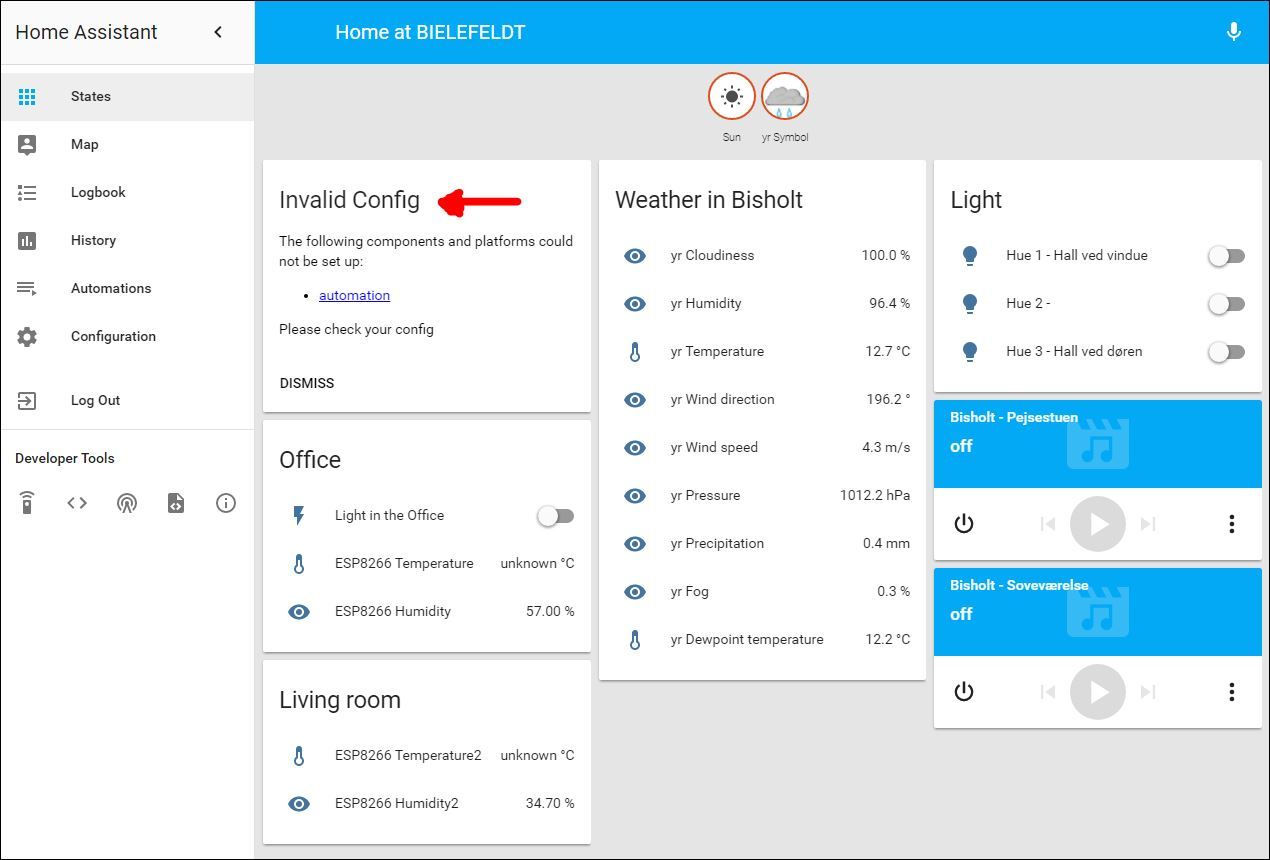Click the Sun weather icon
The width and height of the screenshot is (1270, 860).
[731, 95]
